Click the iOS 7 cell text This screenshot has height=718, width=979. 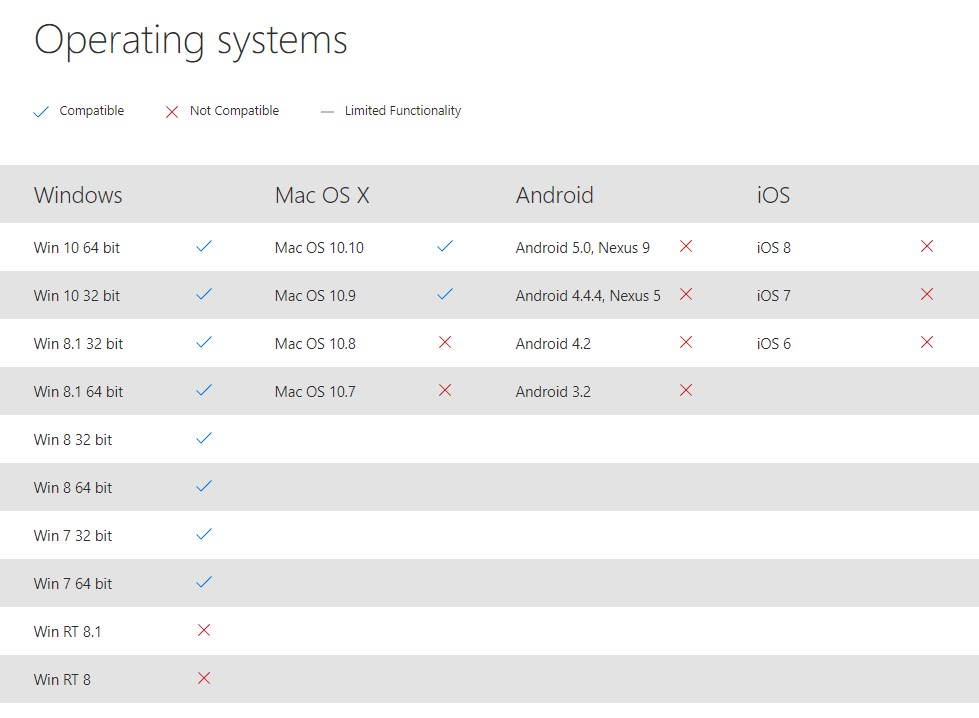(x=774, y=296)
